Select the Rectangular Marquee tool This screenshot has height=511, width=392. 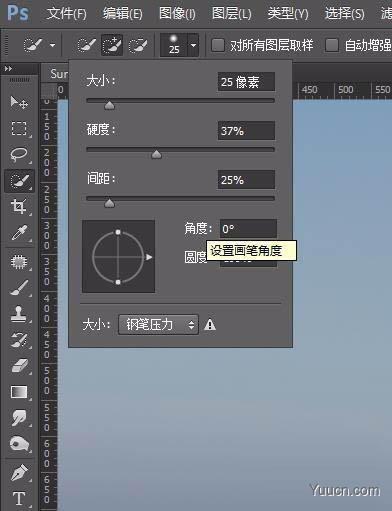coord(19,128)
